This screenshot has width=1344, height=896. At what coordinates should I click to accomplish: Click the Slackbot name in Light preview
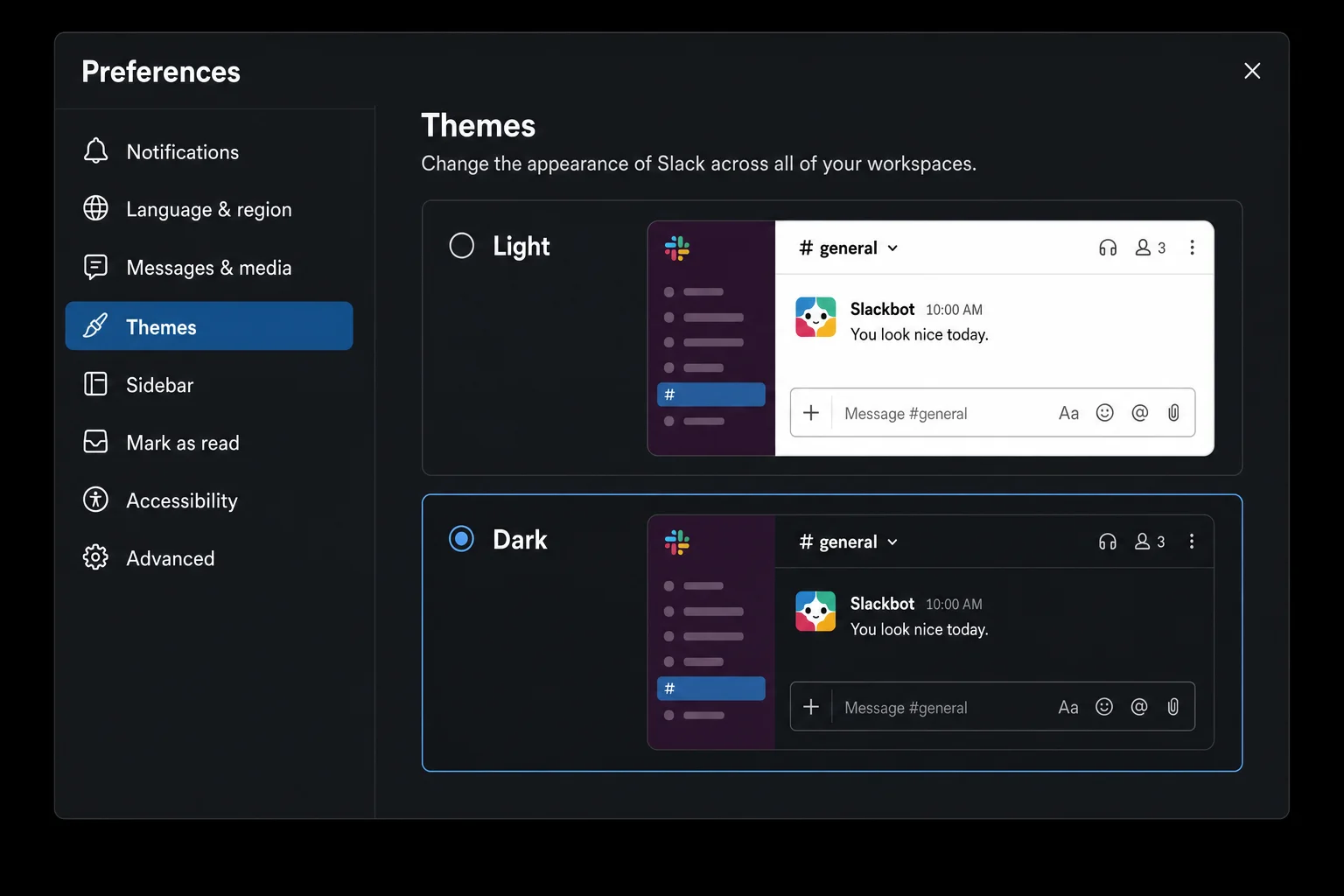click(882, 309)
